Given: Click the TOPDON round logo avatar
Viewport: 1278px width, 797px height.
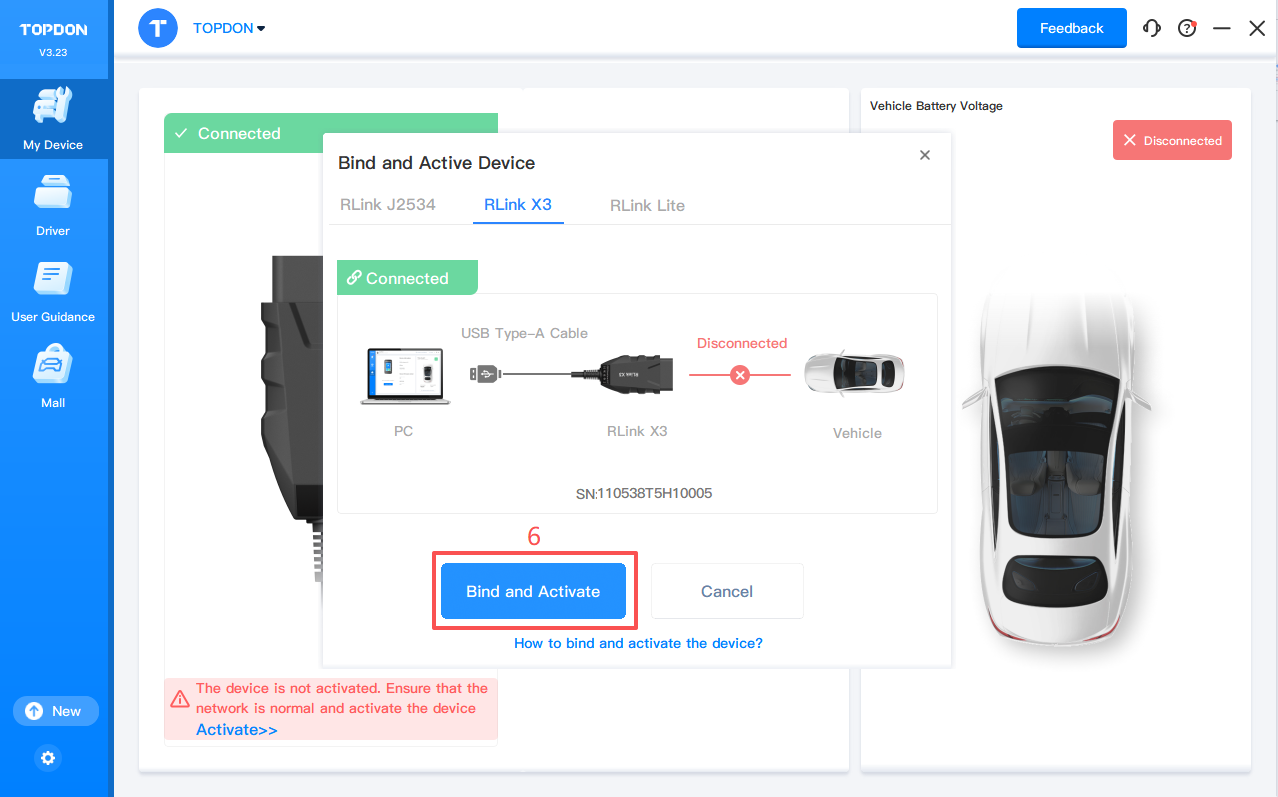Looking at the screenshot, I should [158, 28].
